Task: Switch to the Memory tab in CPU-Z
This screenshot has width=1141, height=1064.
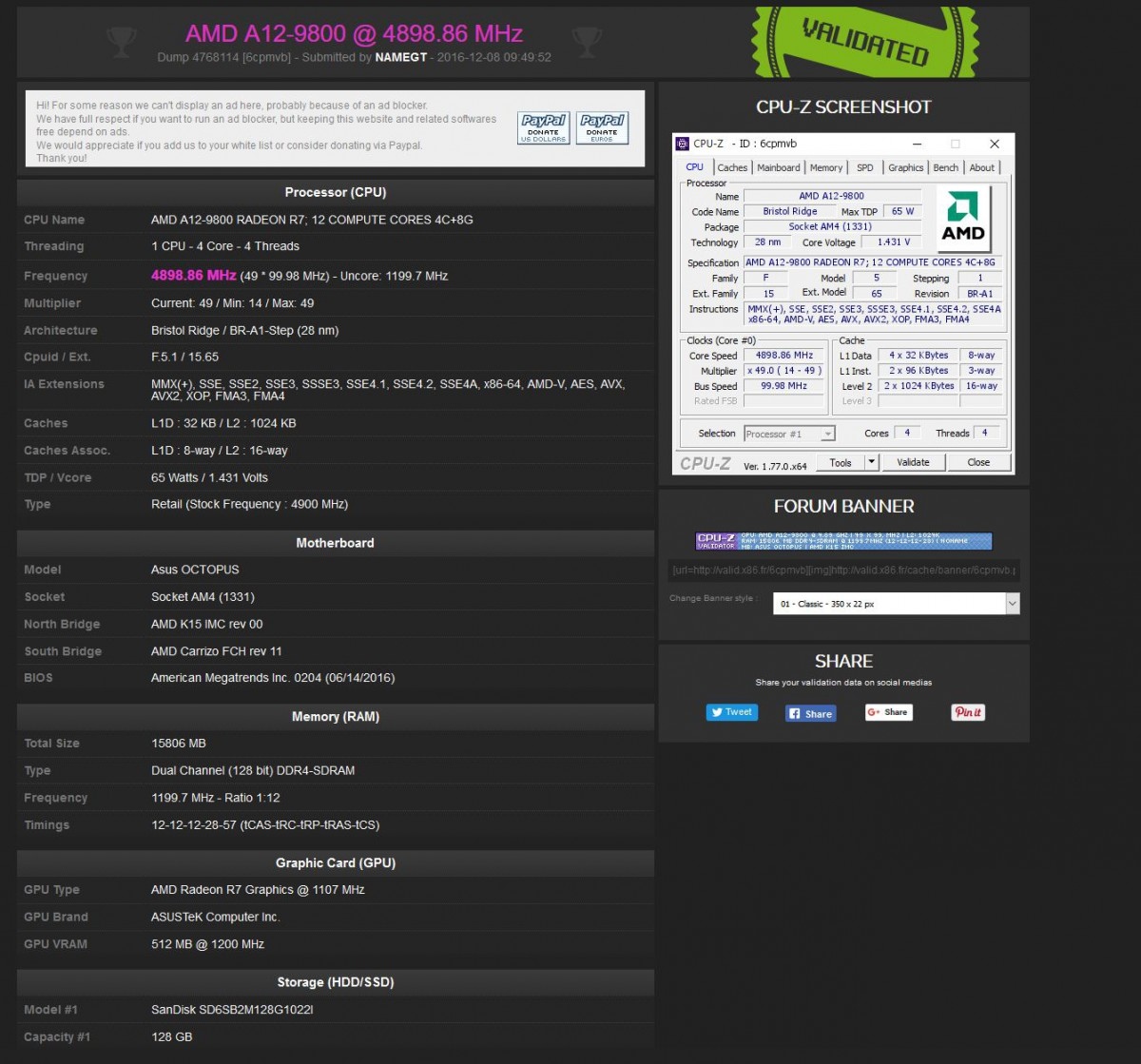Action: tap(825, 166)
